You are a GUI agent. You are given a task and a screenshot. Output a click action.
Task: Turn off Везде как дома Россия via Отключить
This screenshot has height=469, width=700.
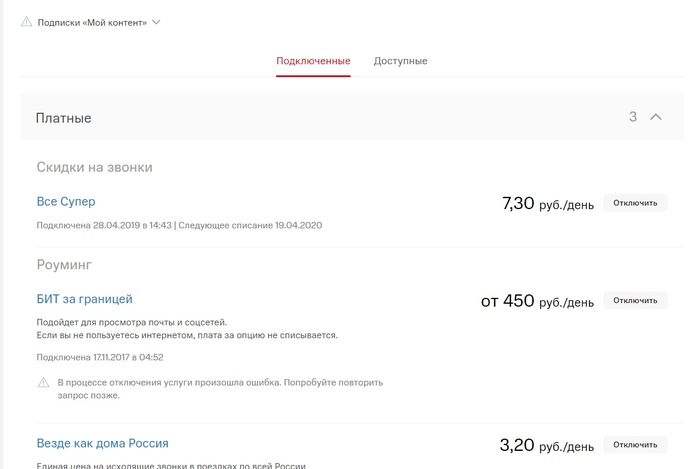635,444
